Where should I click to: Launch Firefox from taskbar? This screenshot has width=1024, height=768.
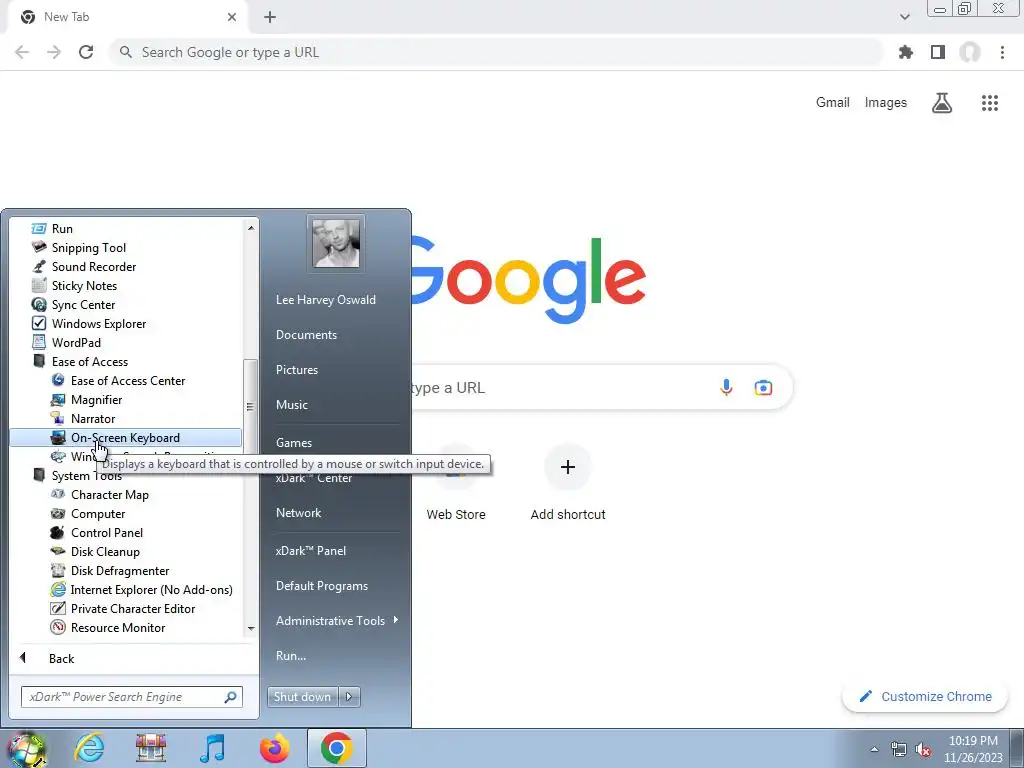[274, 748]
